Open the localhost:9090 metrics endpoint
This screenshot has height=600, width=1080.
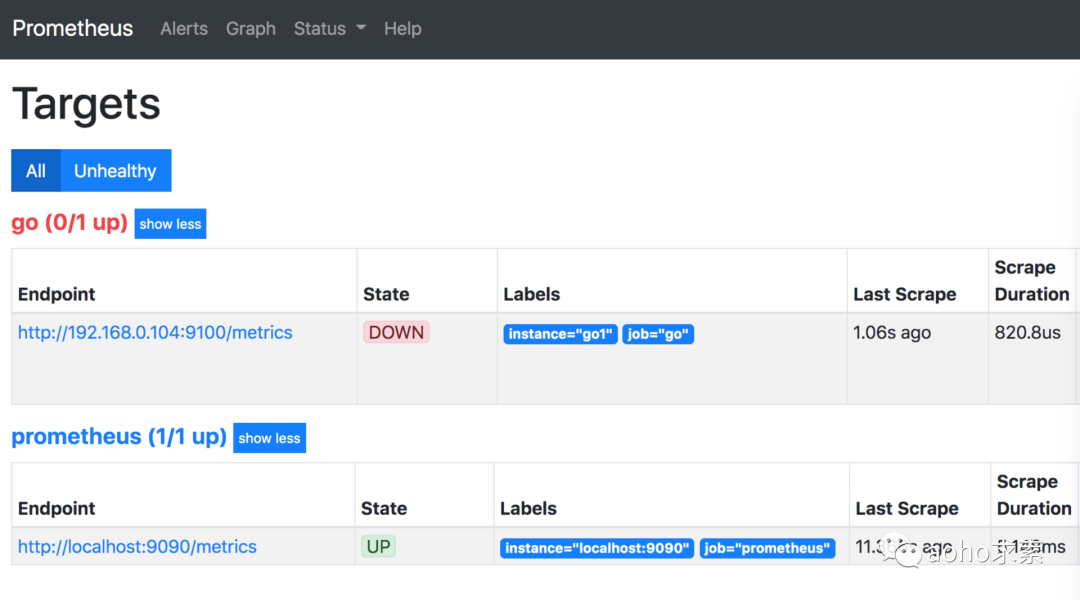point(137,547)
